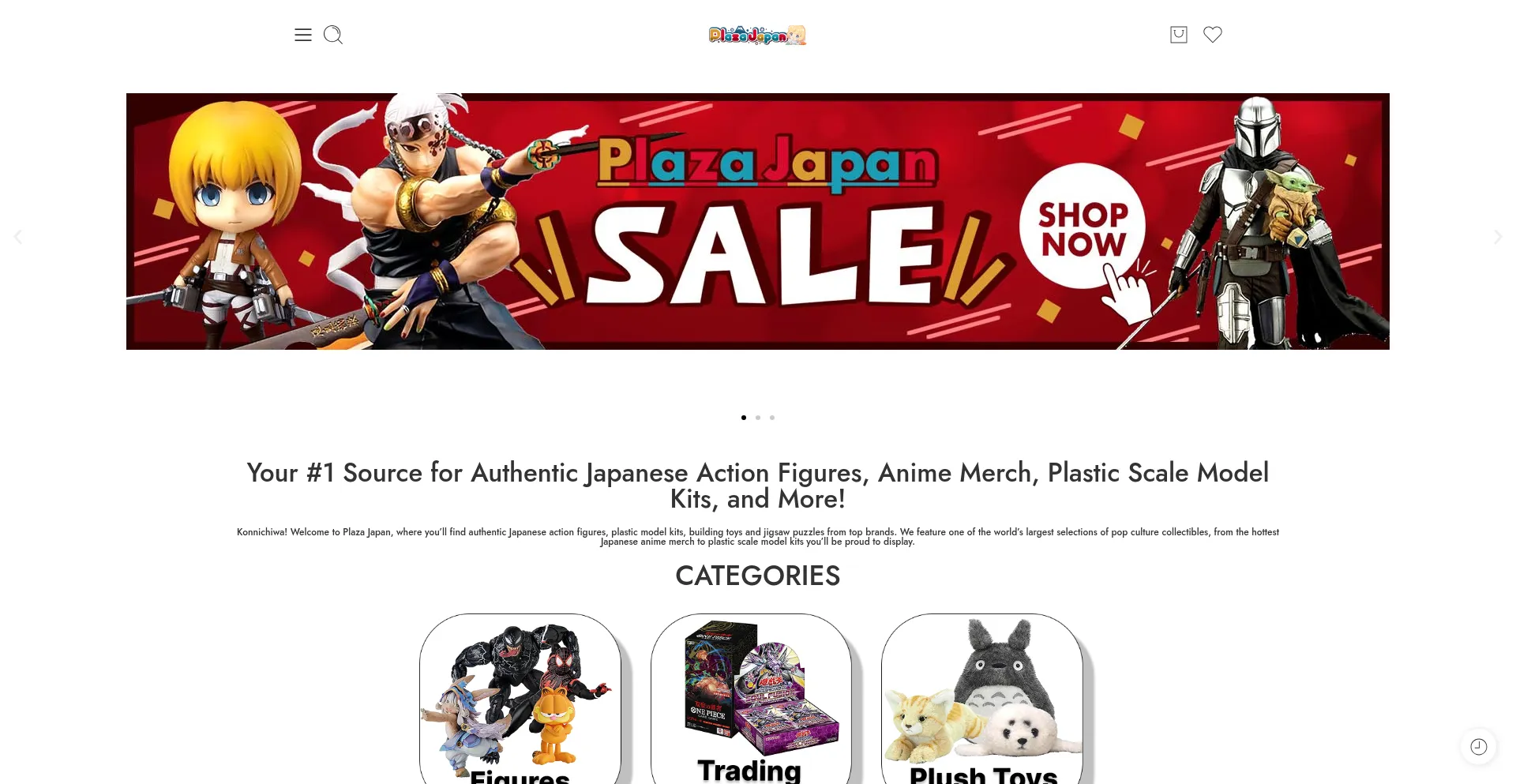Viewport: 1516px width, 784px height.
Task: Go to next banner slide arrow
Action: [1498, 237]
